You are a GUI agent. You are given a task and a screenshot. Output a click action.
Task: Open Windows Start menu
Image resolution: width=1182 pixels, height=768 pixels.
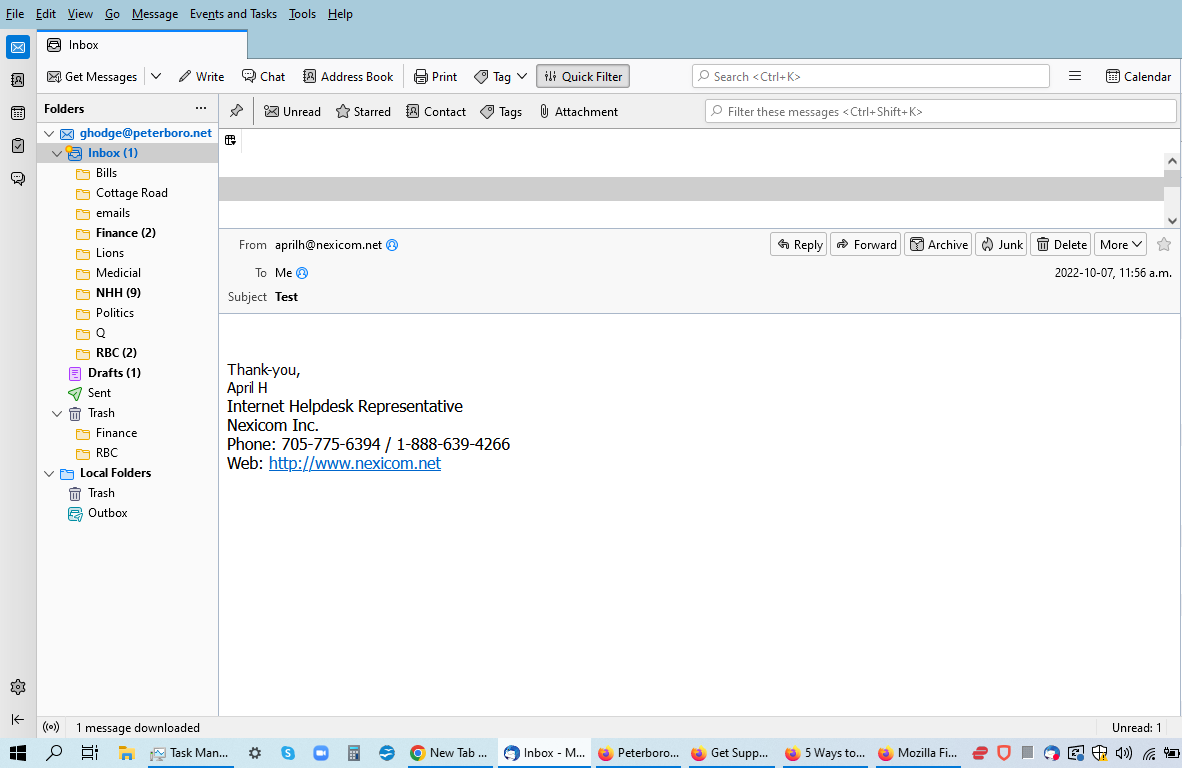(18, 753)
